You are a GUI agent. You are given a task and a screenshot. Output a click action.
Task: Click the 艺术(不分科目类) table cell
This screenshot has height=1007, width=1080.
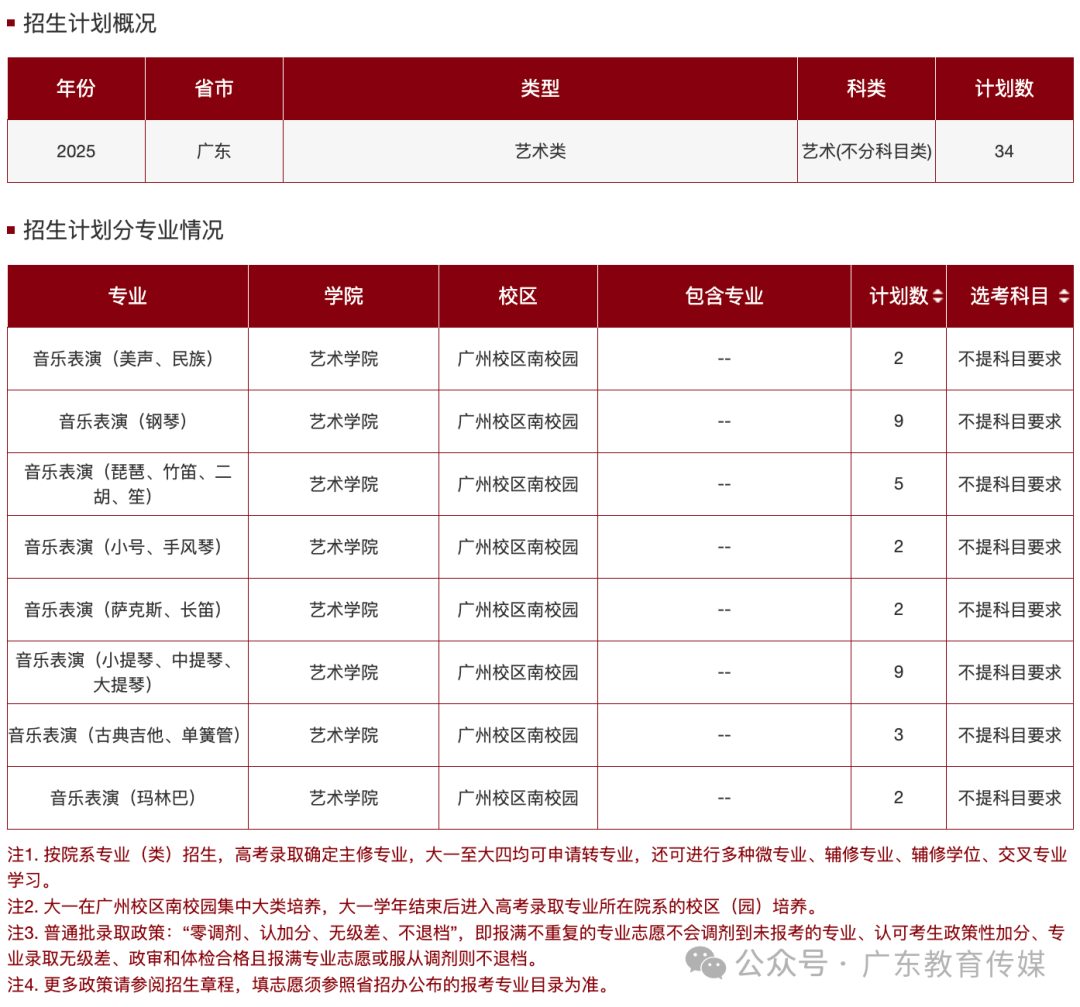(x=866, y=151)
